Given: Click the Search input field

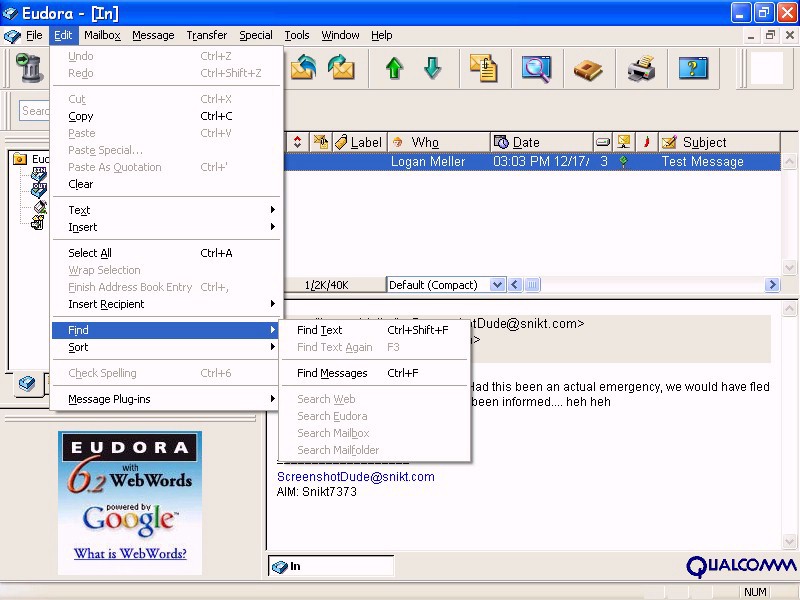Looking at the screenshot, I should pos(35,111).
